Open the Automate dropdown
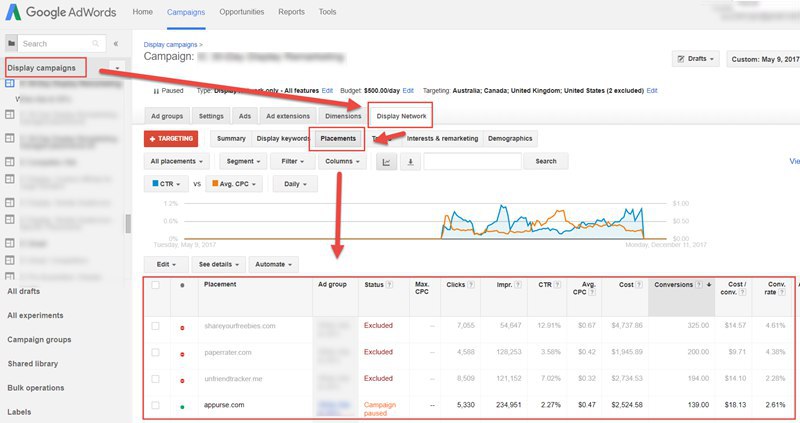The image size is (800, 423). point(273,265)
